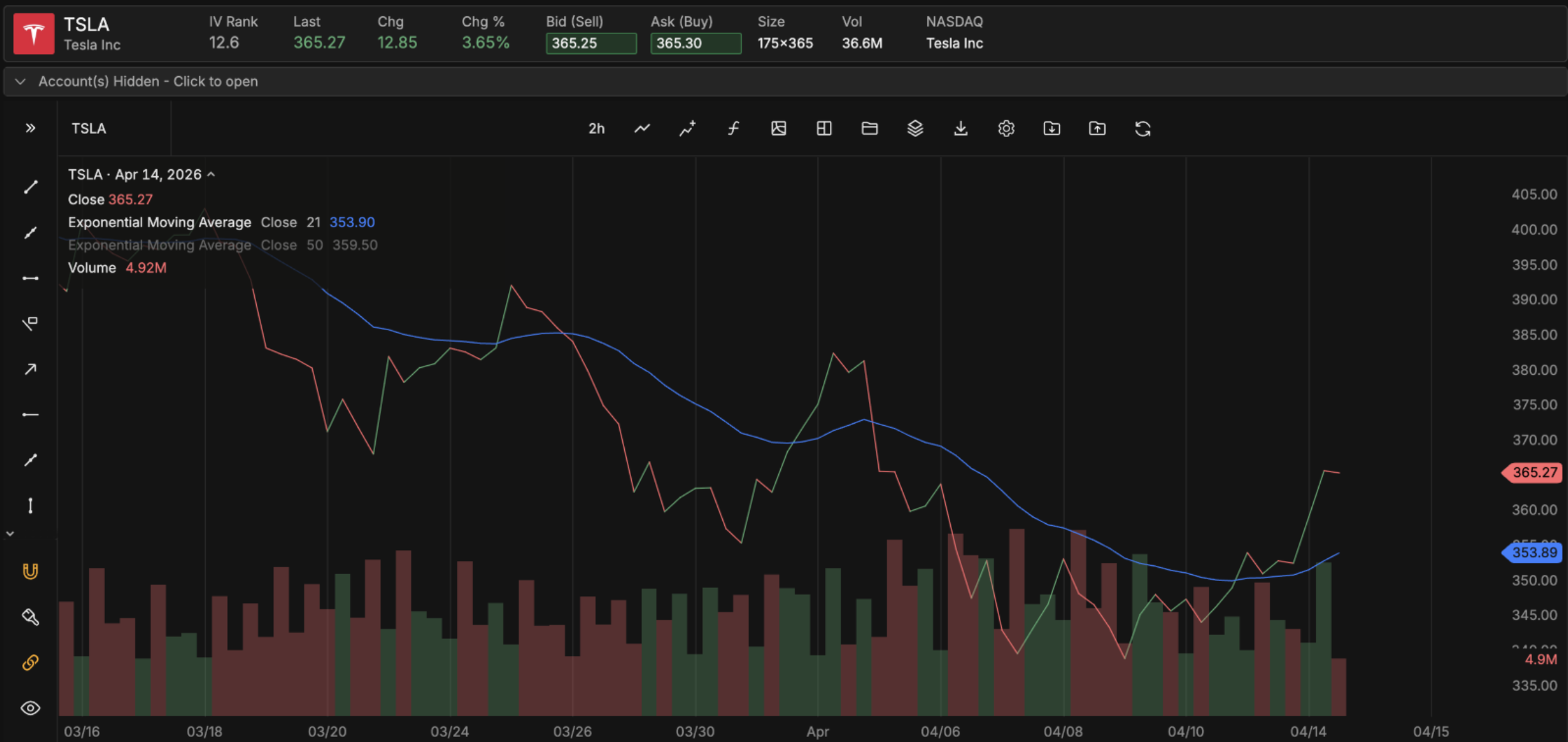The height and width of the screenshot is (742, 1568).
Task: Expand the left drawing sidebar double-chevron
Action: click(x=30, y=128)
